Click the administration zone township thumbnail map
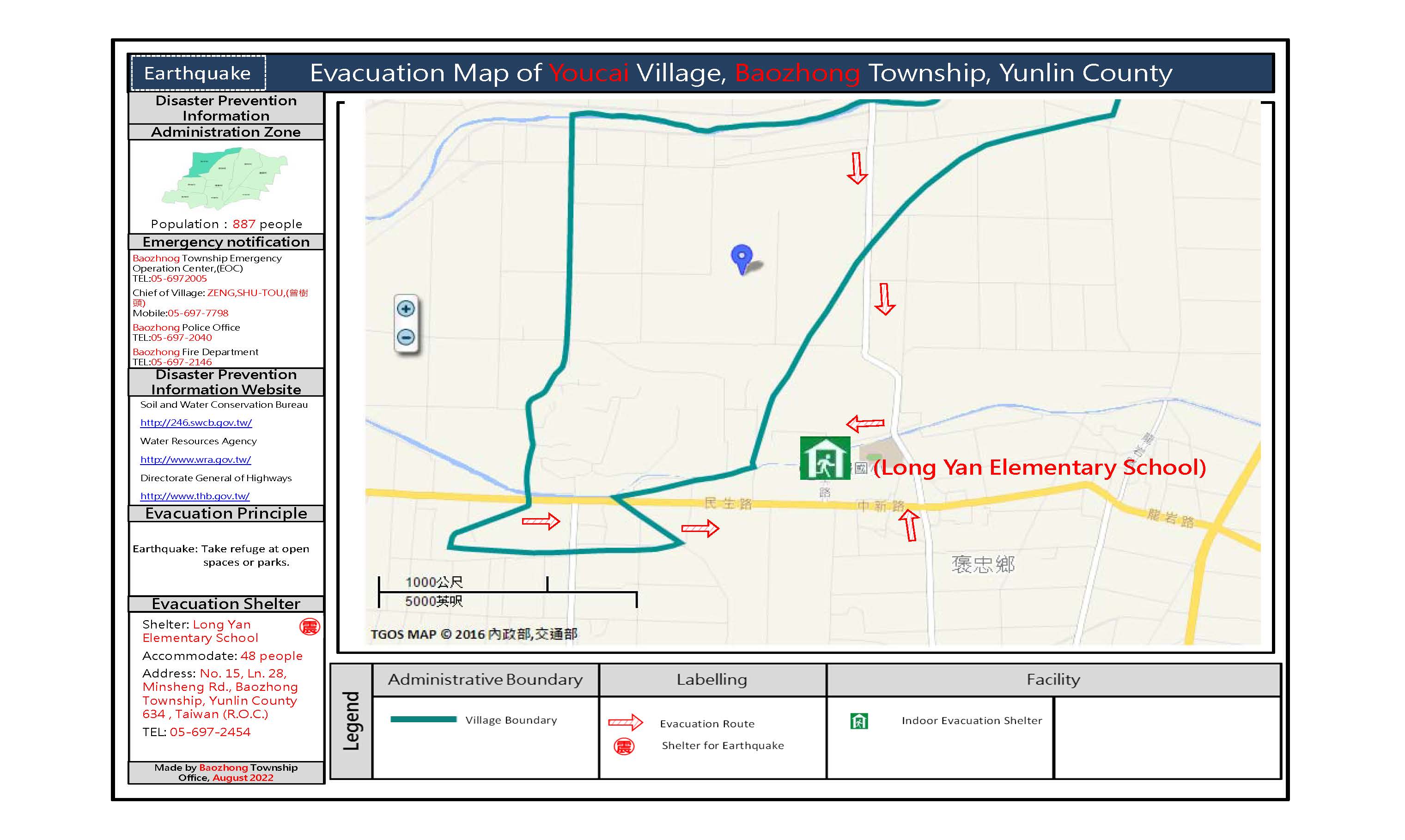This screenshot has width=1405, height=840. point(225,178)
